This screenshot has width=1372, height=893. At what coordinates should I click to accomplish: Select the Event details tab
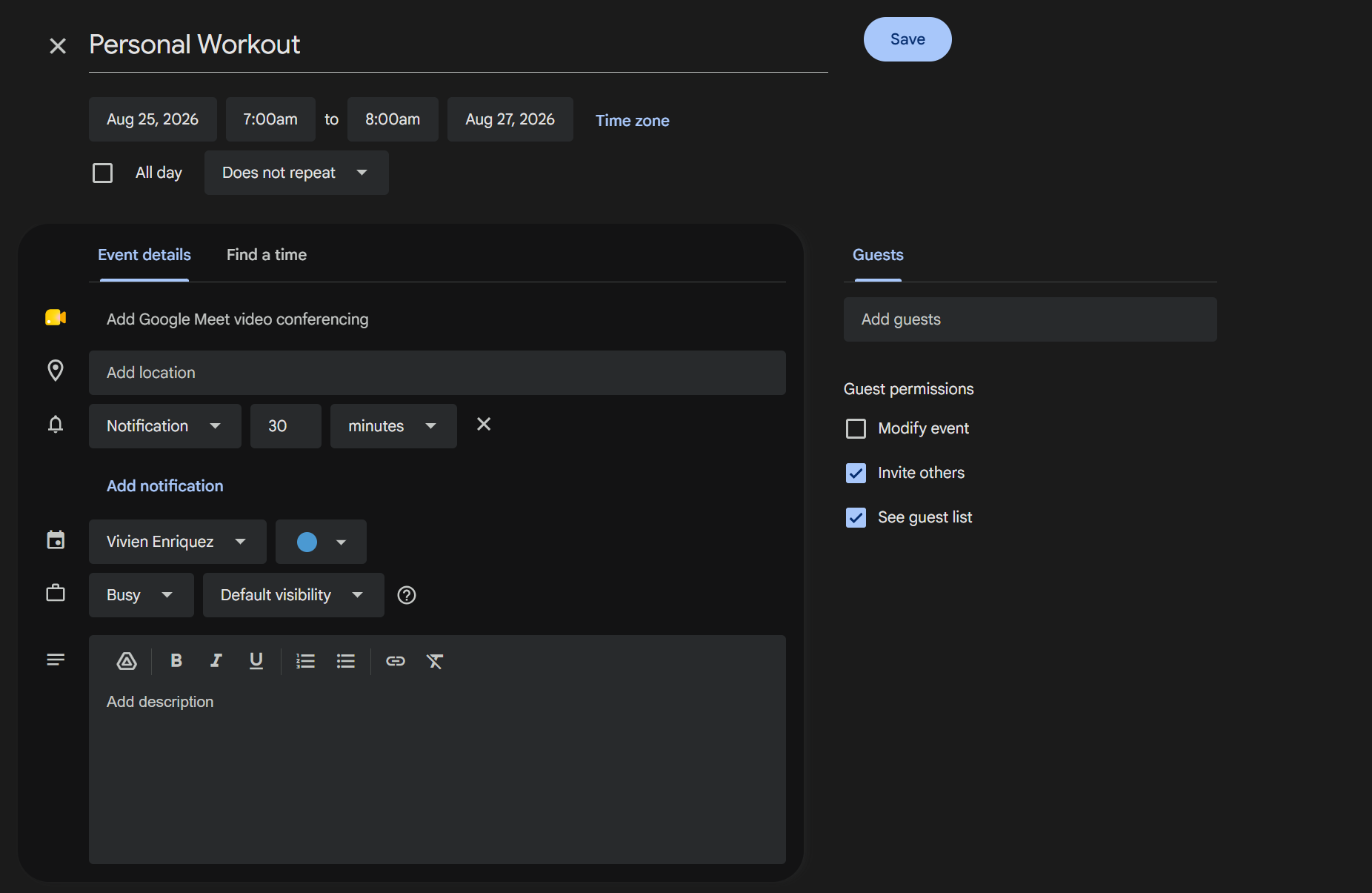144,255
